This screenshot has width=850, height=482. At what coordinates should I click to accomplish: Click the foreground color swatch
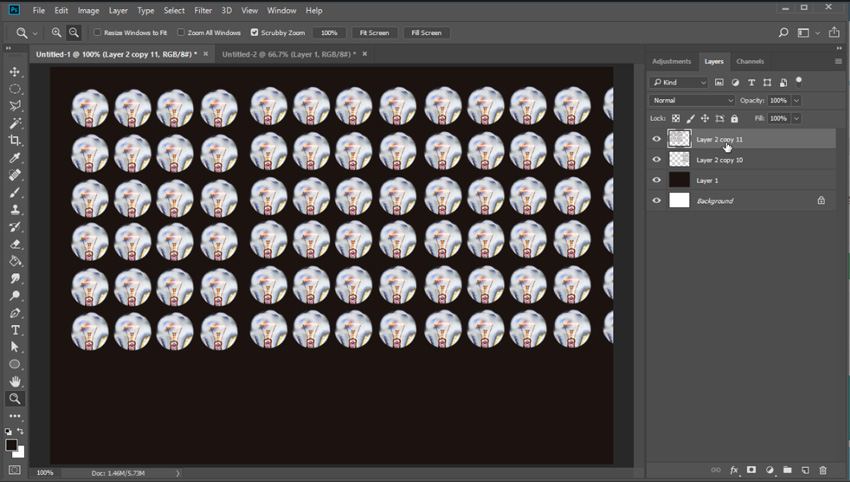coord(10,445)
